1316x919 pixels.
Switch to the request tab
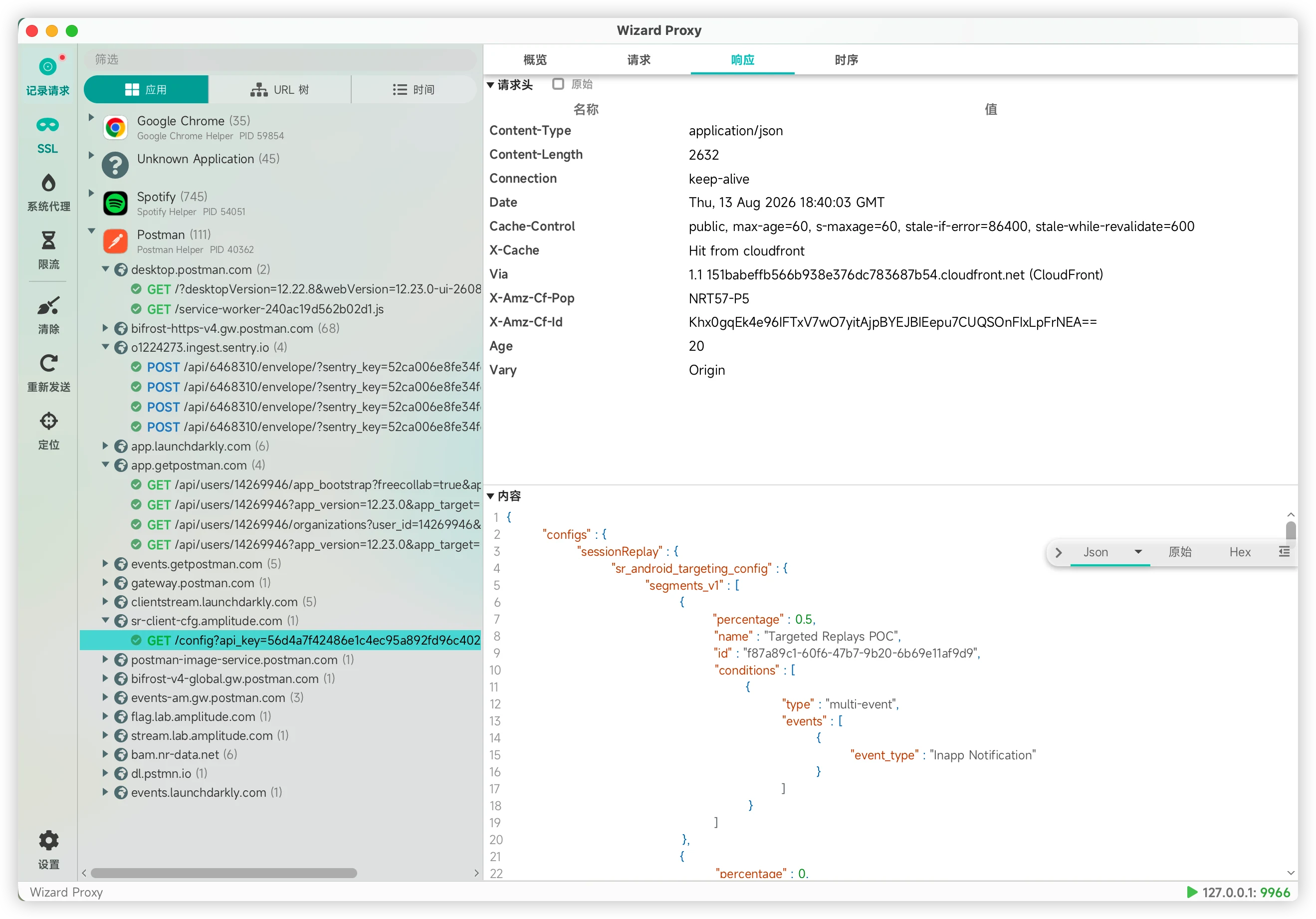click(639, 60)
